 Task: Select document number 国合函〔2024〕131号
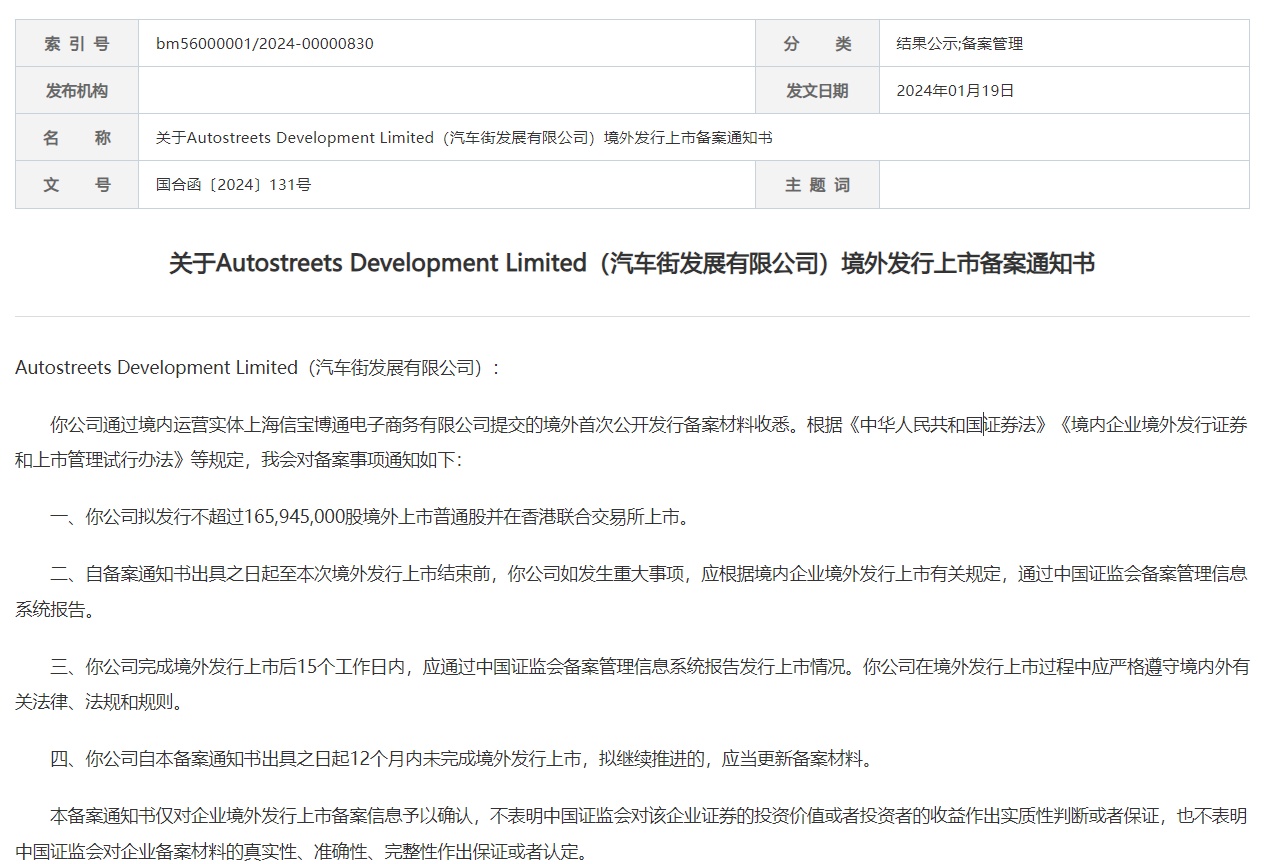[x=233, y=185]
